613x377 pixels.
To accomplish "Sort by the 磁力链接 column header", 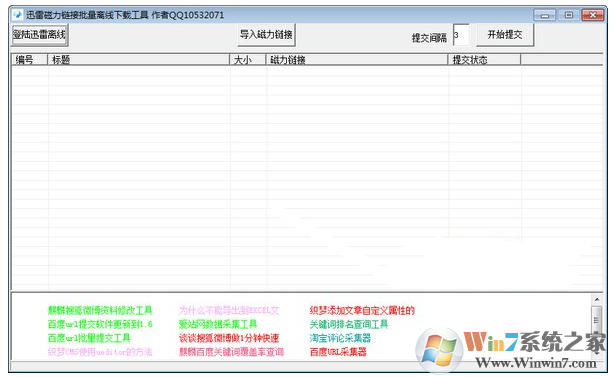I will coord(357,60).
